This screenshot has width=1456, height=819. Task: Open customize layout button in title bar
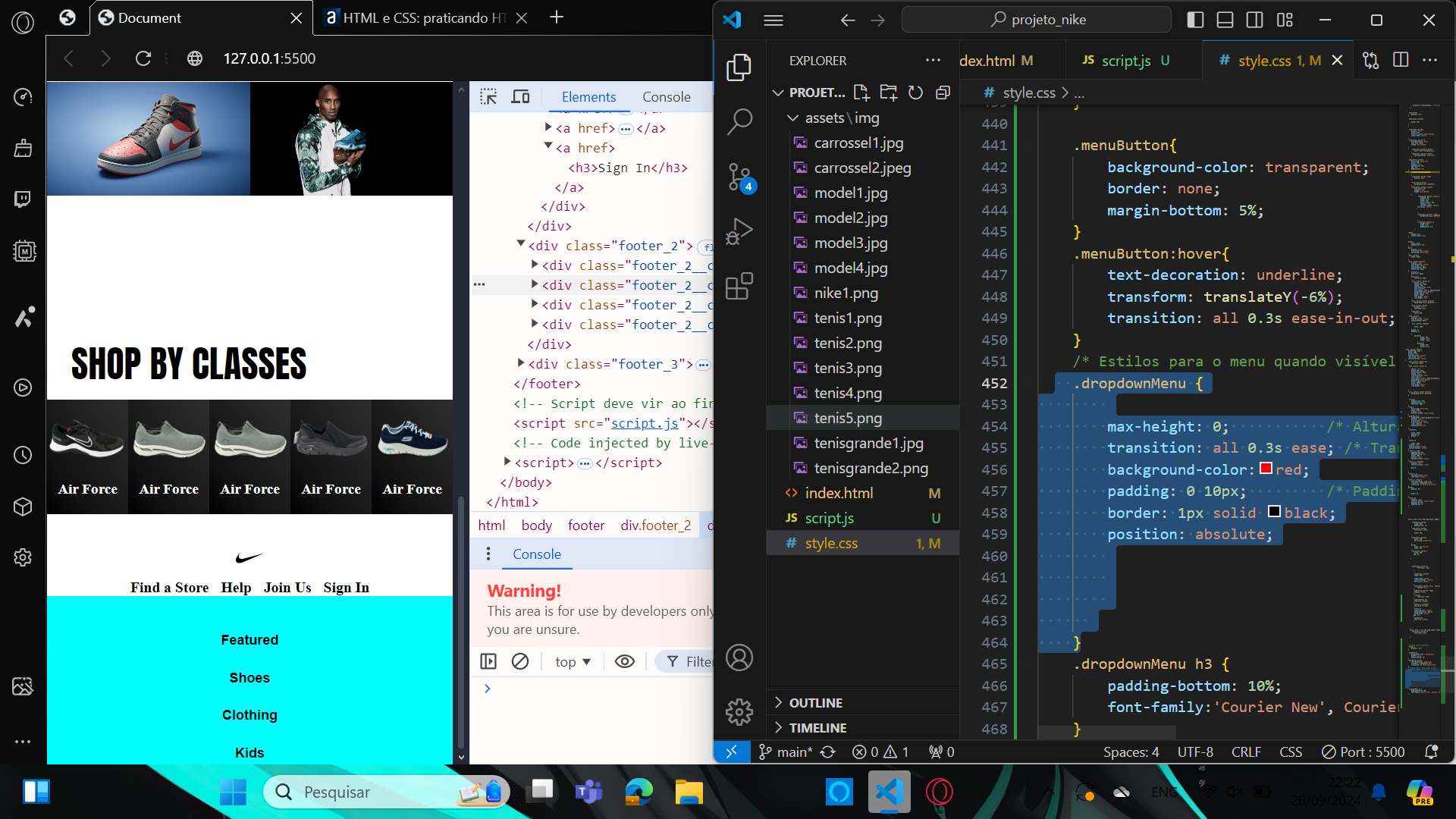coord(1284,20)
